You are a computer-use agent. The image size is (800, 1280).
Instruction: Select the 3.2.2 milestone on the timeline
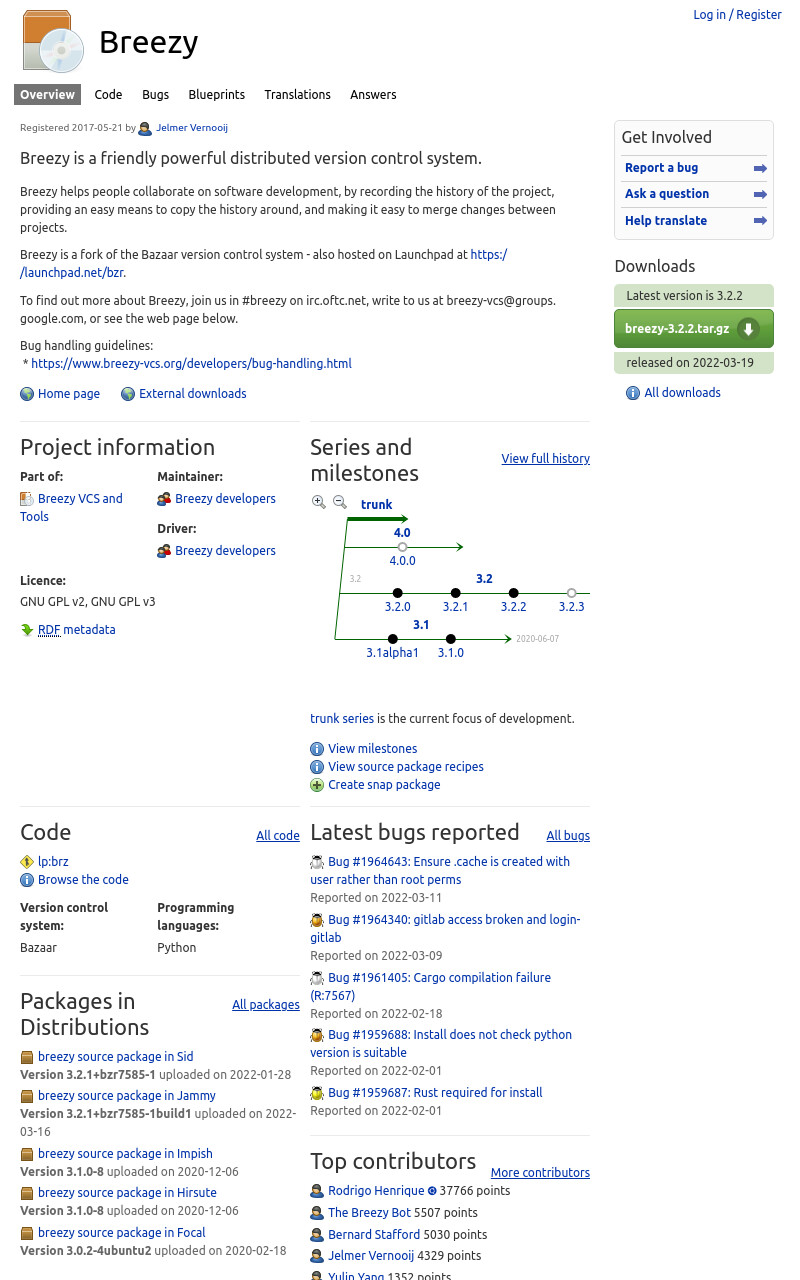click(x=513, y=607)
